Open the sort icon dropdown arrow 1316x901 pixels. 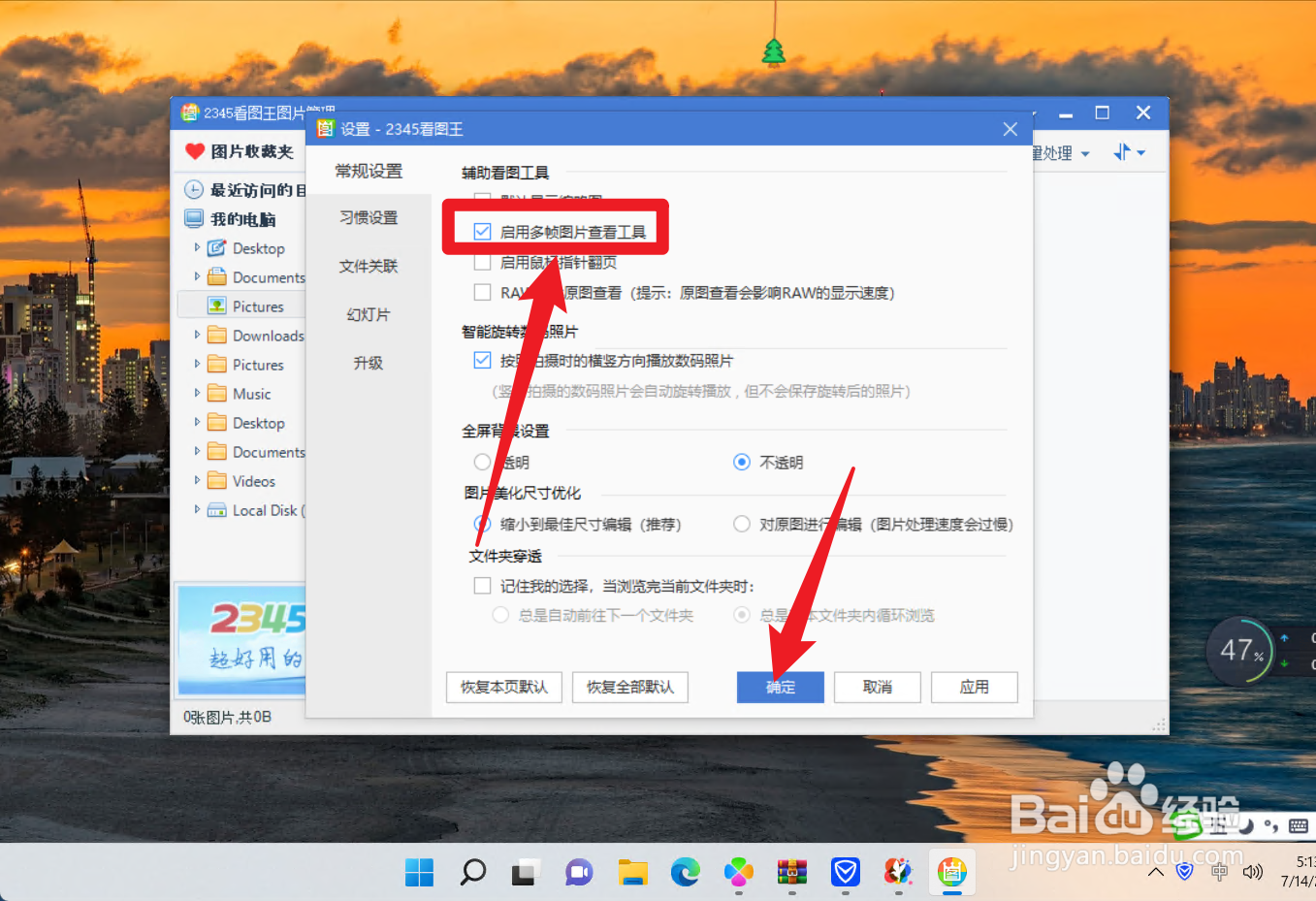tap(1141, 153)
